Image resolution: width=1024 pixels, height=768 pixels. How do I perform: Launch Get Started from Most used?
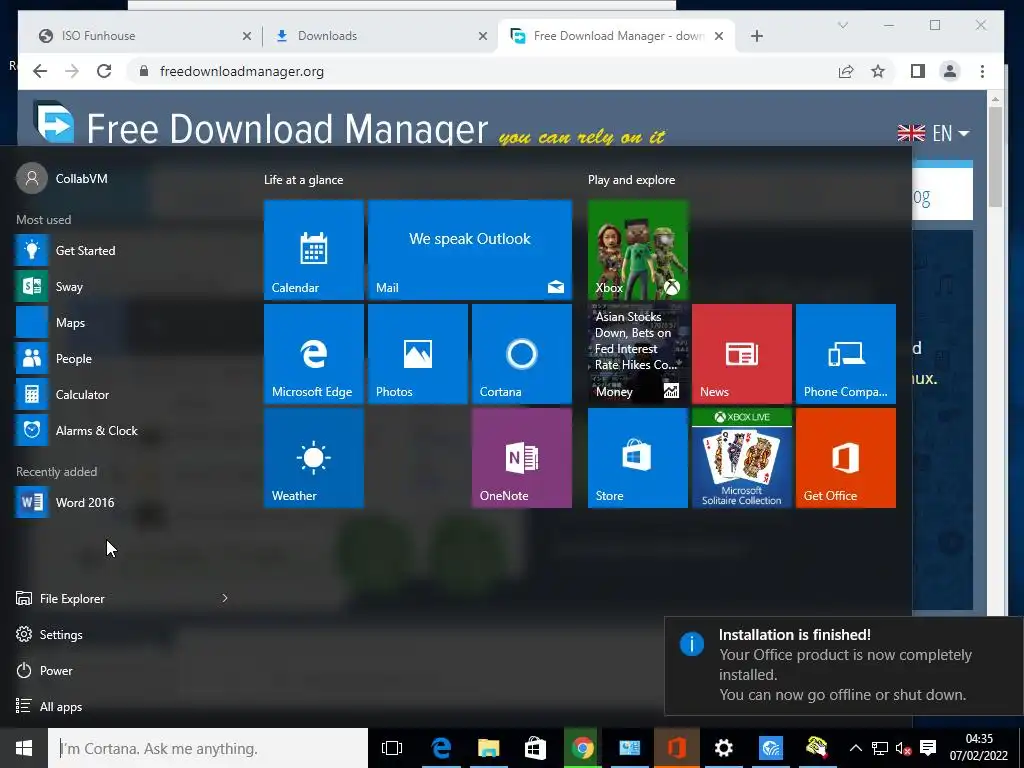(x=124, y=250)
